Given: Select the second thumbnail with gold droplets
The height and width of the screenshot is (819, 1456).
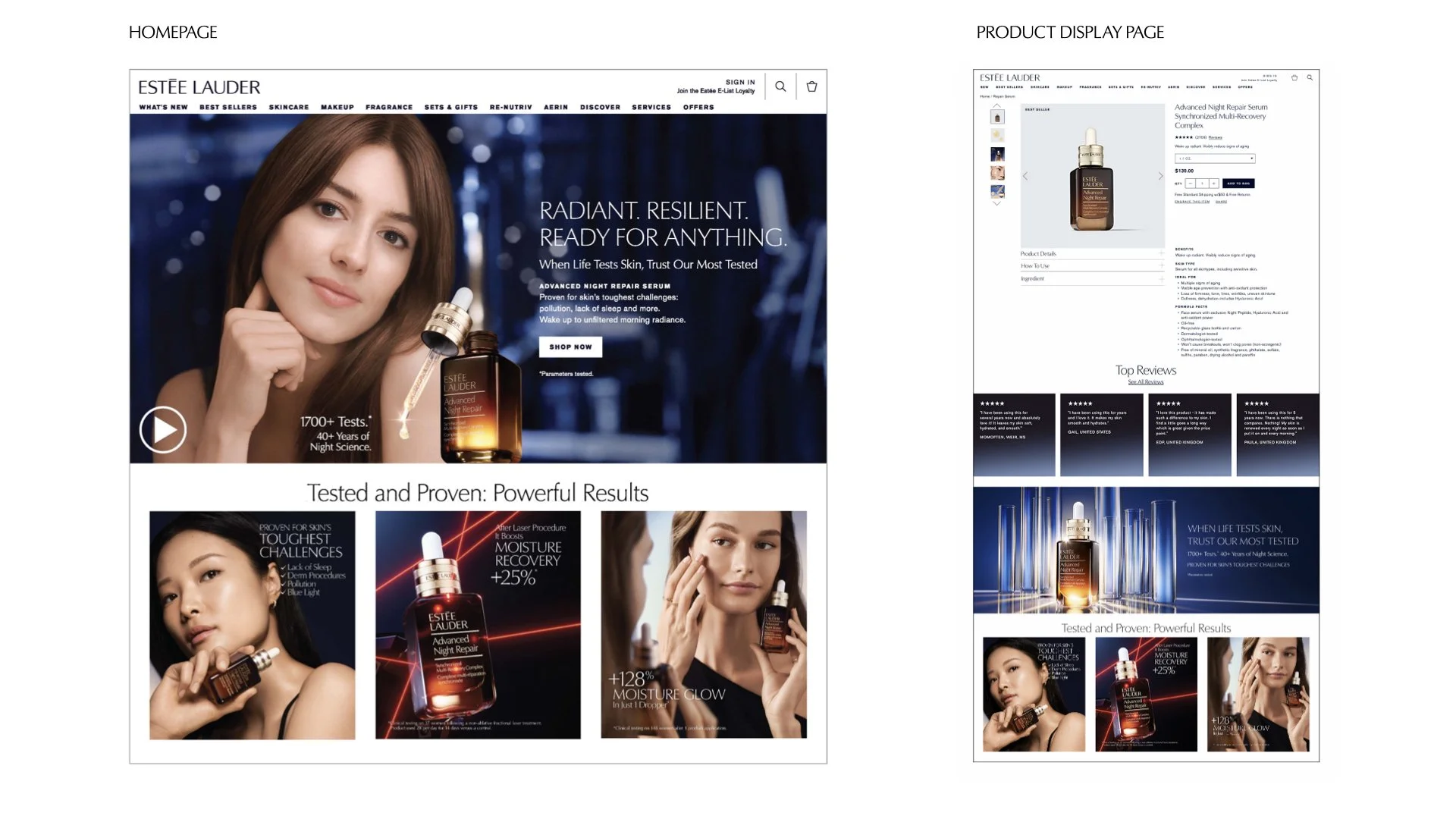Looking at the screenshot, I should pos(997,135).
